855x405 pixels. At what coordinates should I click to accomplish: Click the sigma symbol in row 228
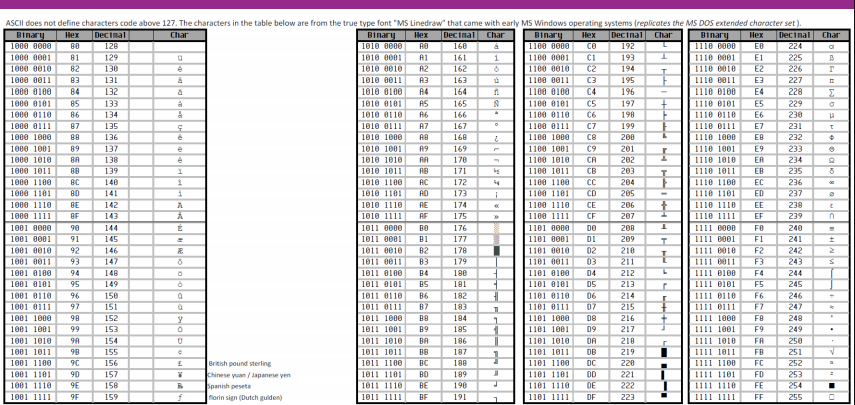coord(832,90)
